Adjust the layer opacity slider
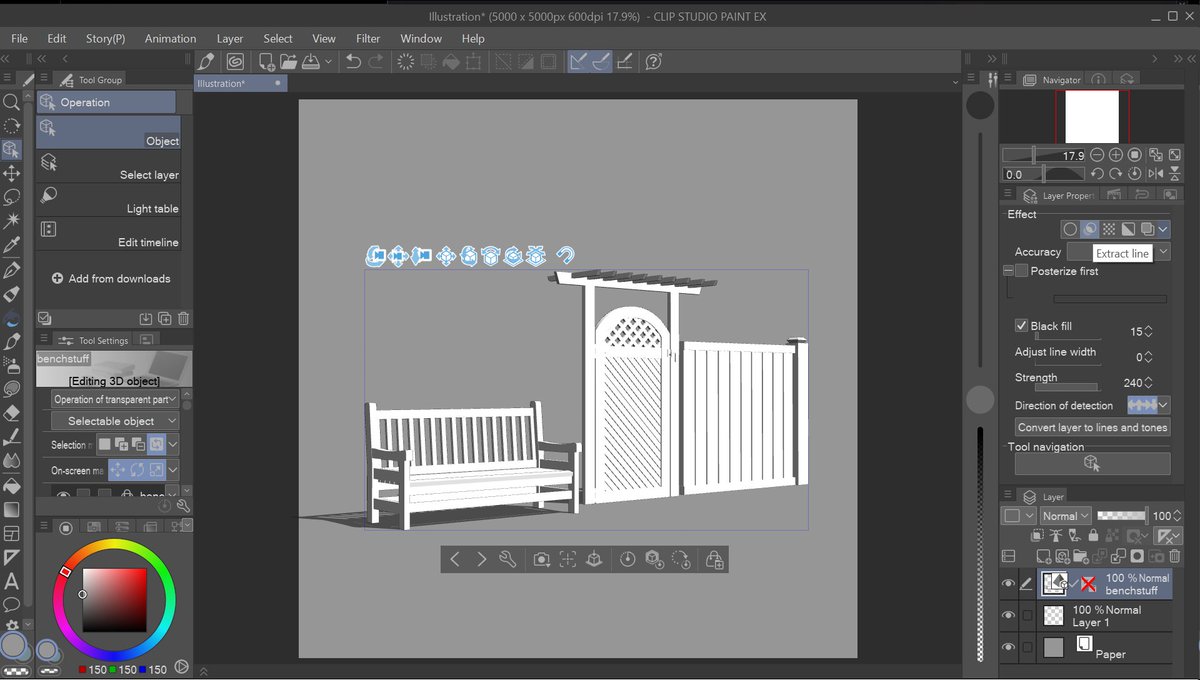The width and height of the screenshot is (1200, 680). 1122,516
